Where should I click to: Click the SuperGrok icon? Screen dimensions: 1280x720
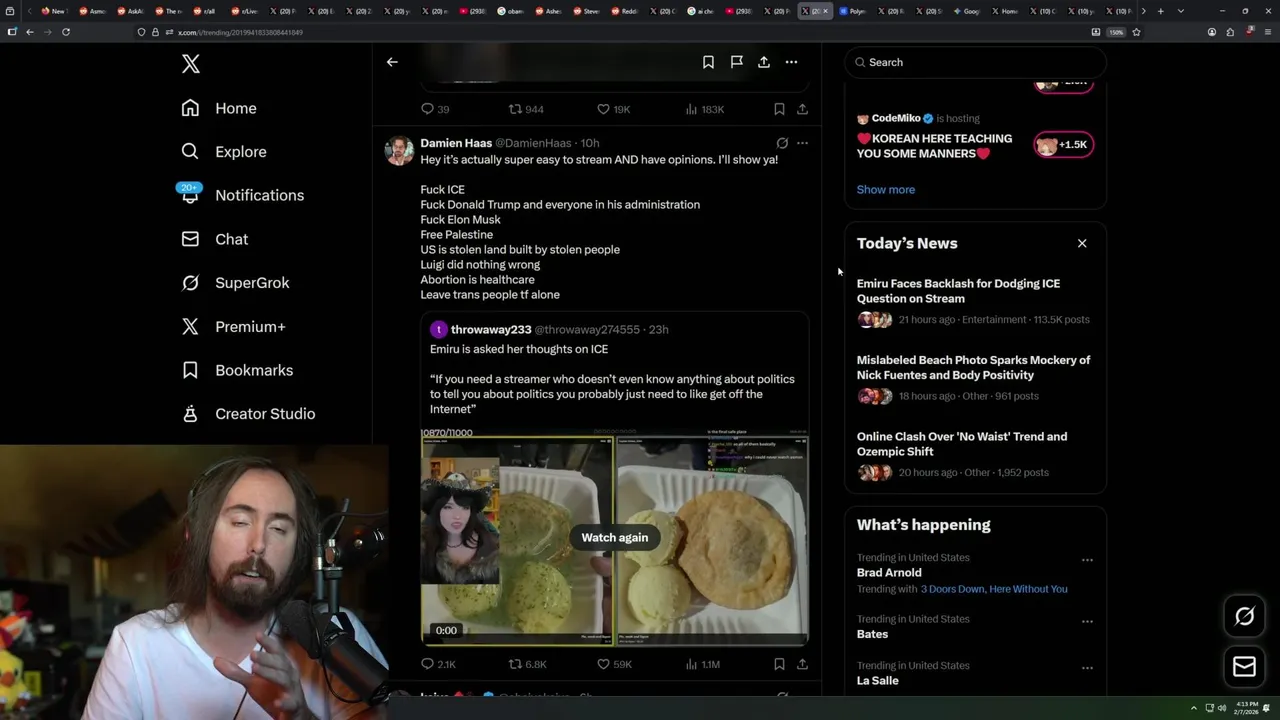pyautogui.click(x=190, y=283)
